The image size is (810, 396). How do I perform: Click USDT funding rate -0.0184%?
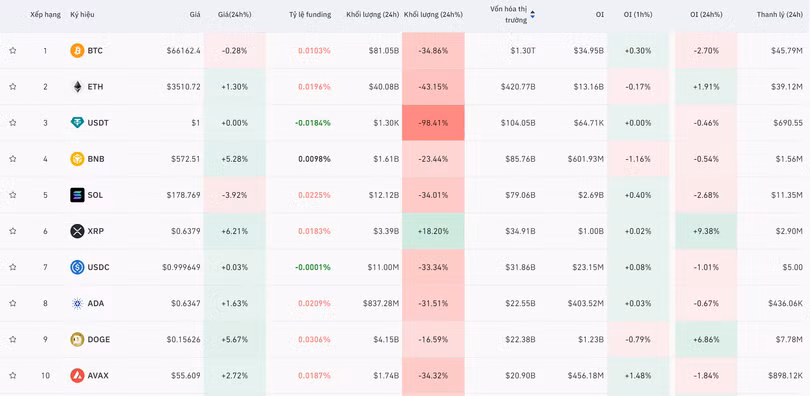point(313,123)
